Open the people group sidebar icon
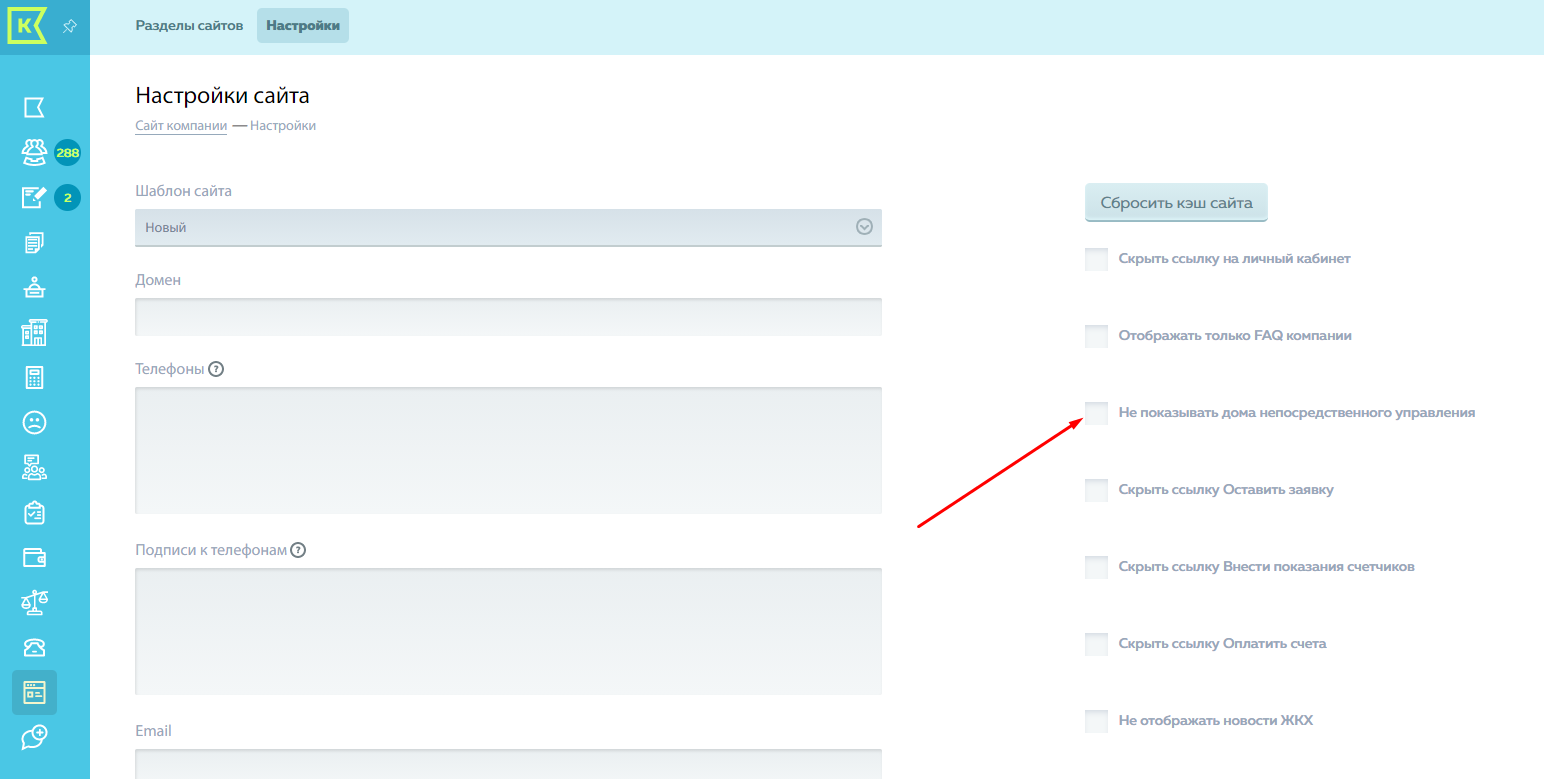The image size is (1544, 779). pos(34,152)
